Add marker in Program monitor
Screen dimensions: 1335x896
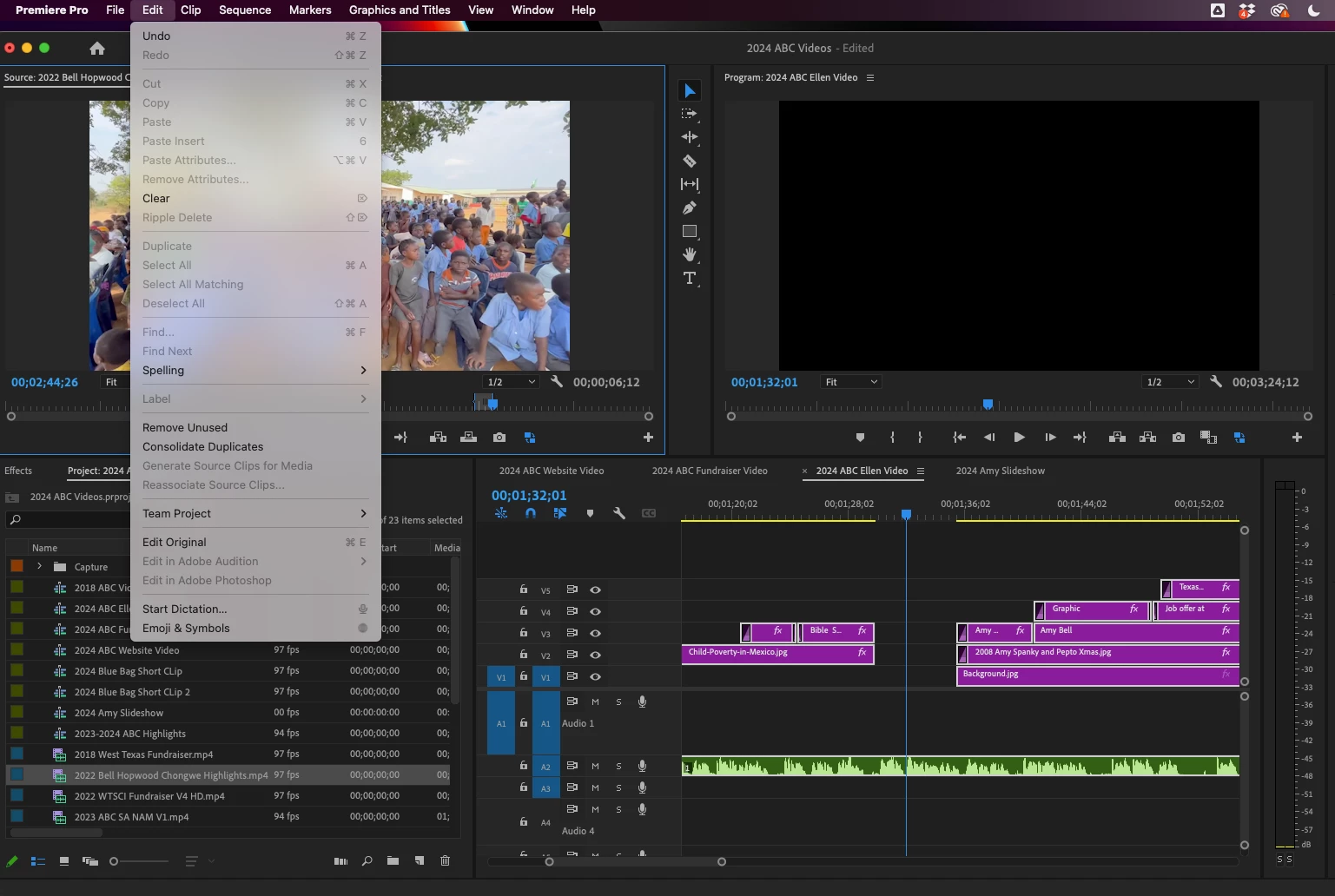point(860,438)
